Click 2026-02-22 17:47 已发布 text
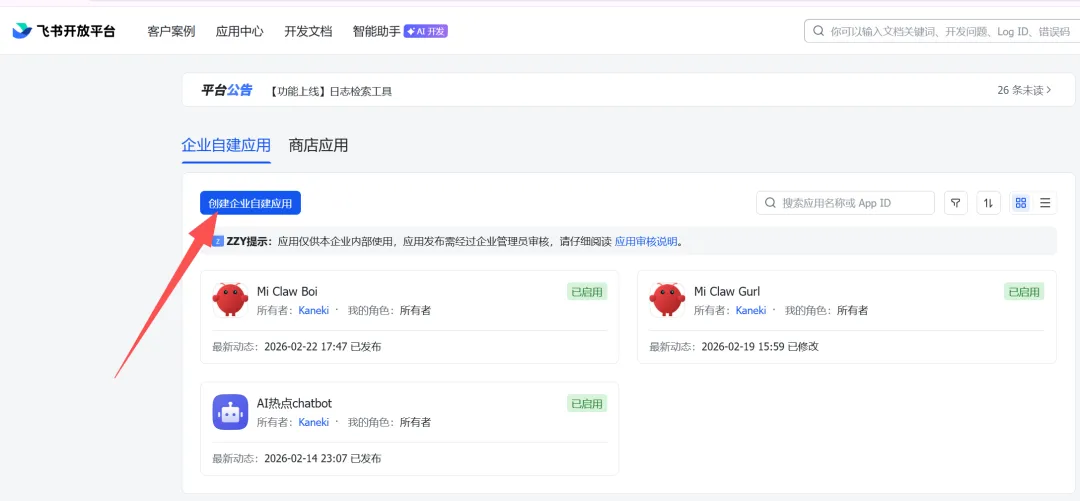Screen dimensions: 1080x501 pyautogui.click(x=323, y=347)
